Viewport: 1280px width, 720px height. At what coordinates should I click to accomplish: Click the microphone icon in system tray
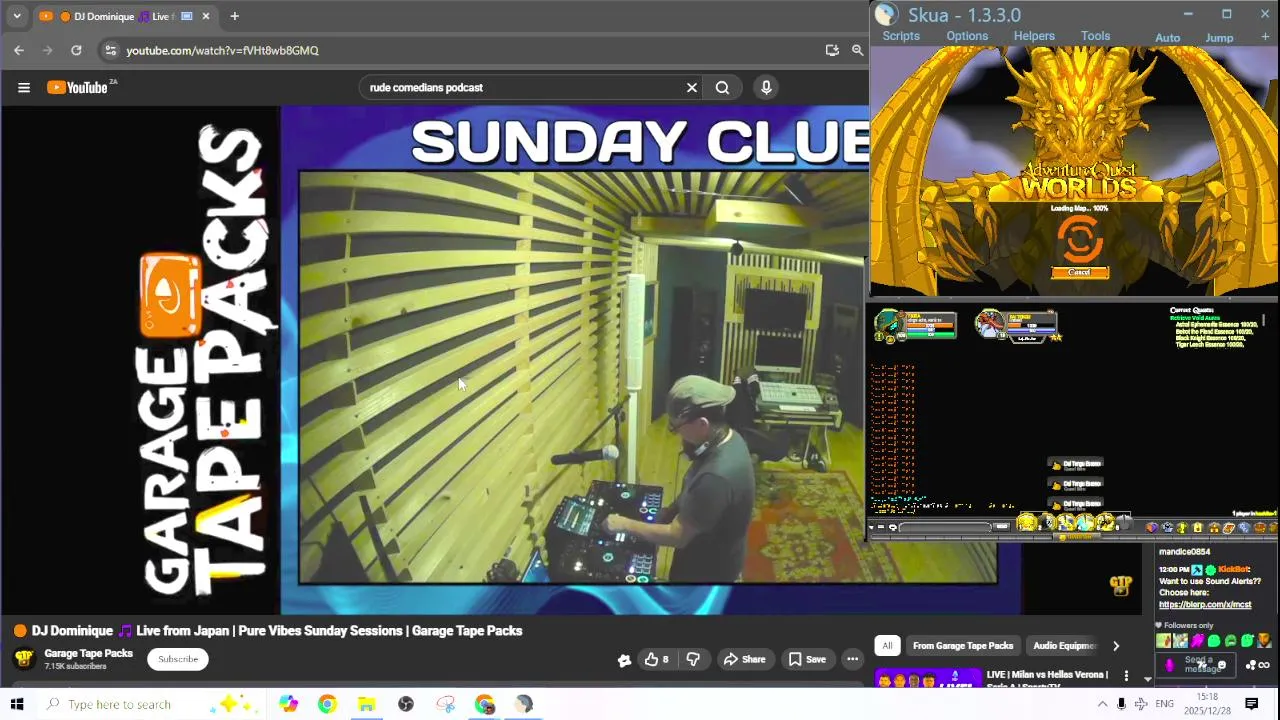[x=1121, y=704]
